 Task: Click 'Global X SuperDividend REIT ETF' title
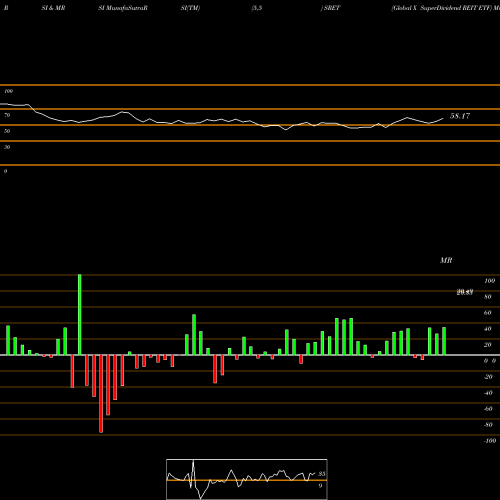tap(442, 8)
